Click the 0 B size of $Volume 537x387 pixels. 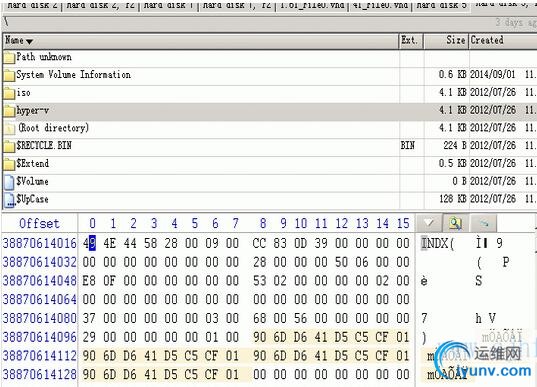click(x=460, y=182)
